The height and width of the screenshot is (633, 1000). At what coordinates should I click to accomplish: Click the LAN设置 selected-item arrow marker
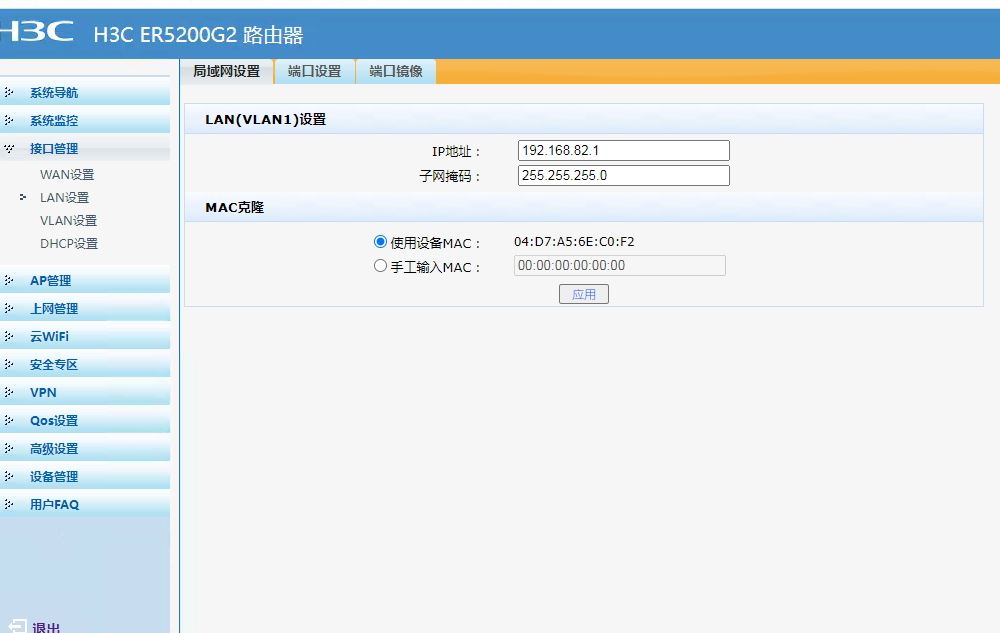coord(23,197)
